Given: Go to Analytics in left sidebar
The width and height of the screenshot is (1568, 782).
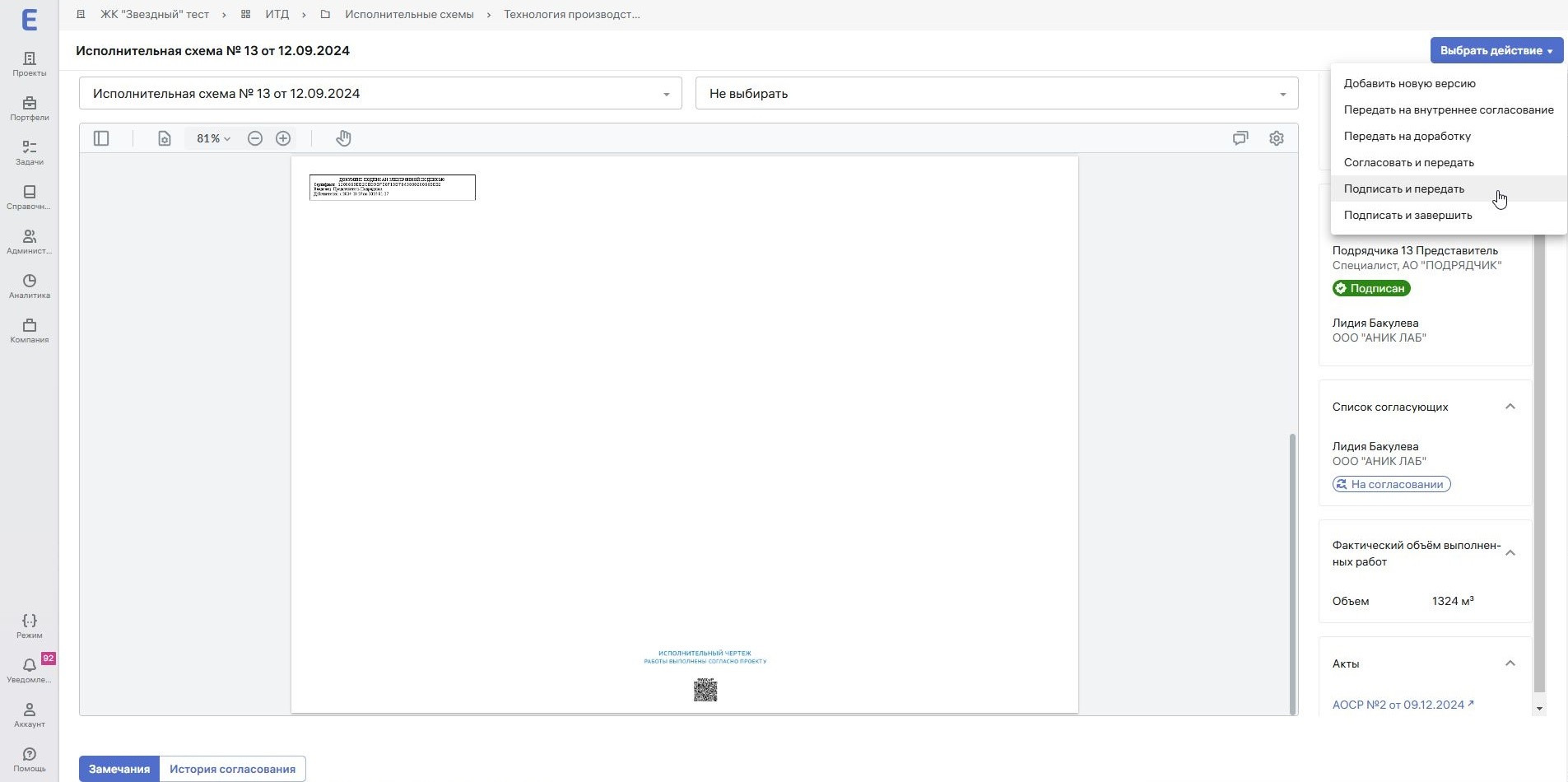Looking at the screenshot, I should pos(30,286).
